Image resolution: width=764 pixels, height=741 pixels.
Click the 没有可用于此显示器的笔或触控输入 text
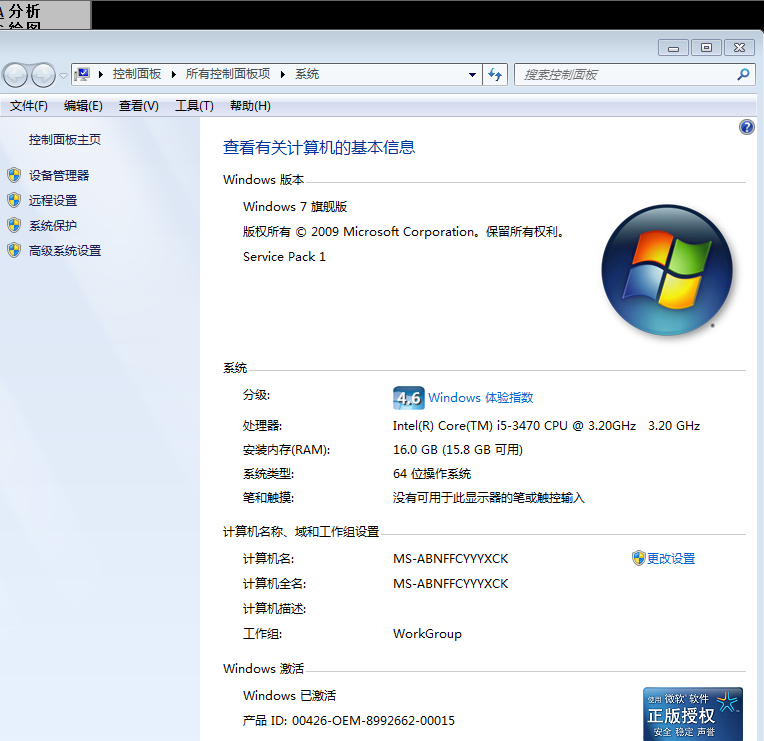pos(489,498)
